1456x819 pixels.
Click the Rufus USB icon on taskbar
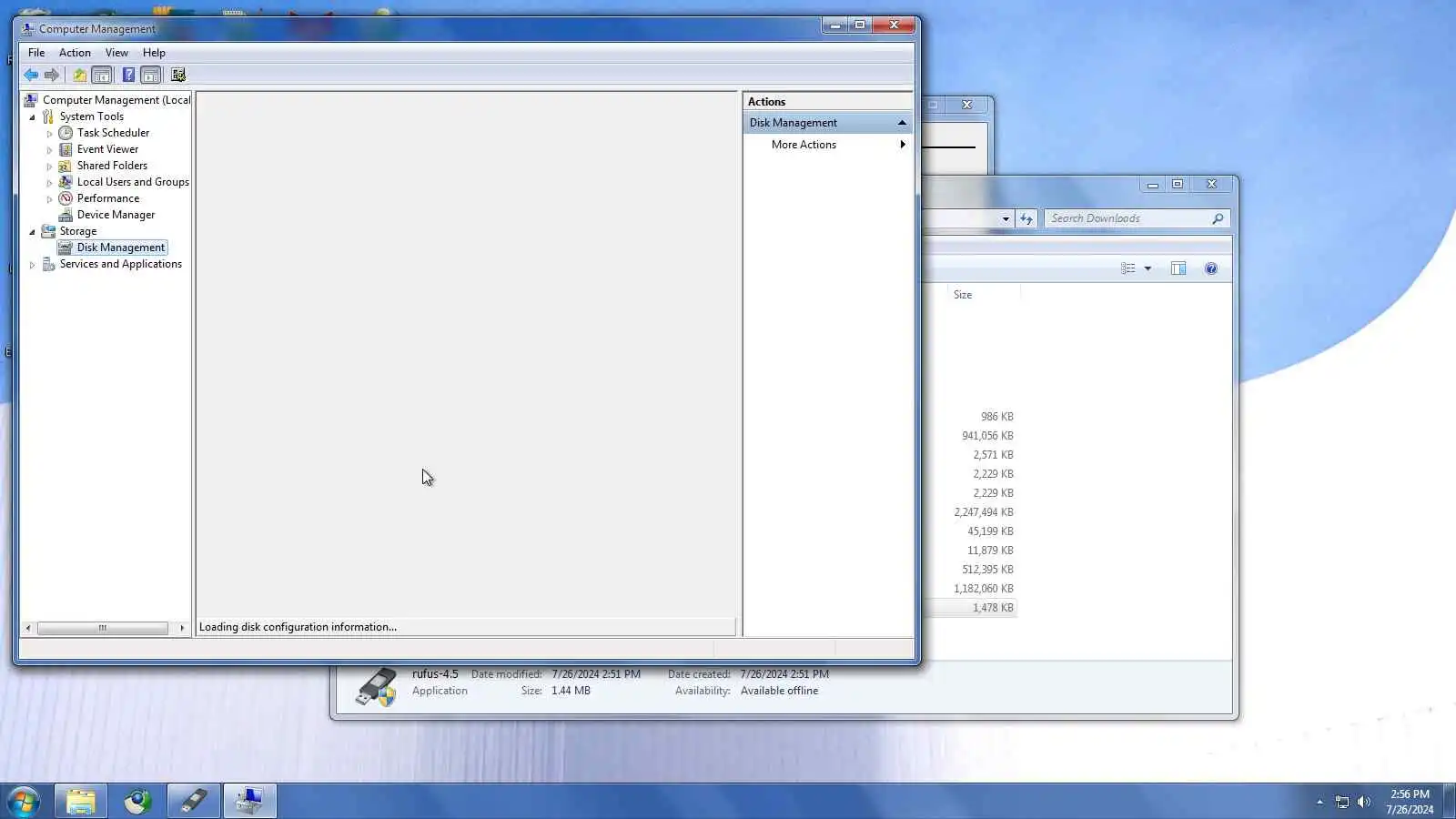point(193,802)
